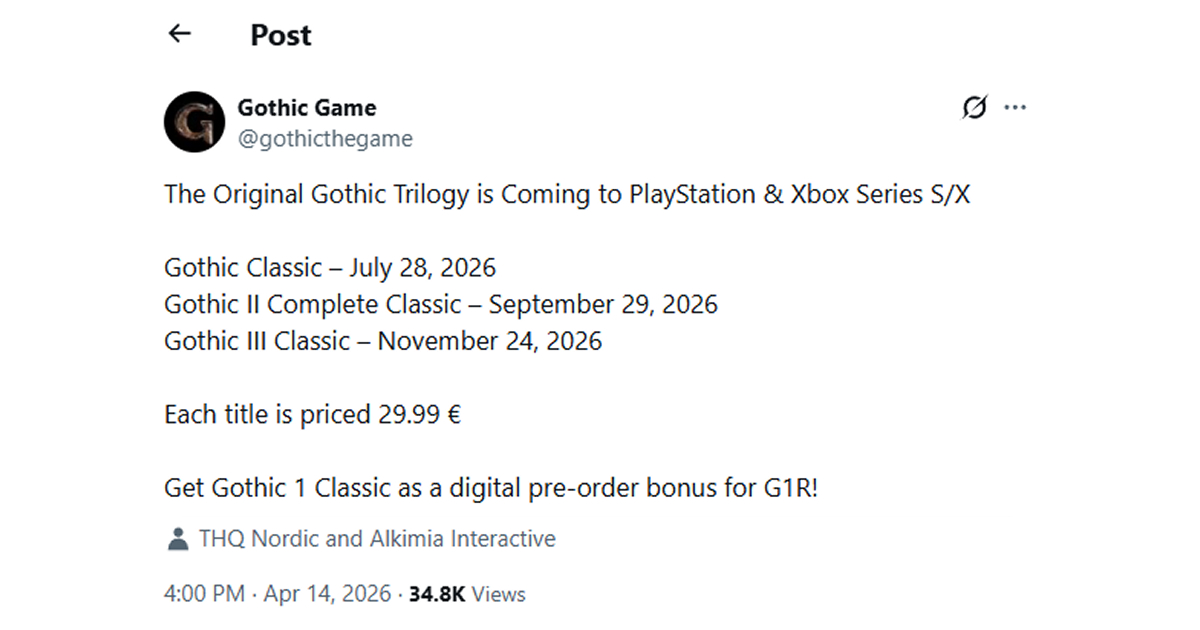1200x630 pixels.
Task: Click the Apr 14, 2026 date
Action: [x=327, y=594]
